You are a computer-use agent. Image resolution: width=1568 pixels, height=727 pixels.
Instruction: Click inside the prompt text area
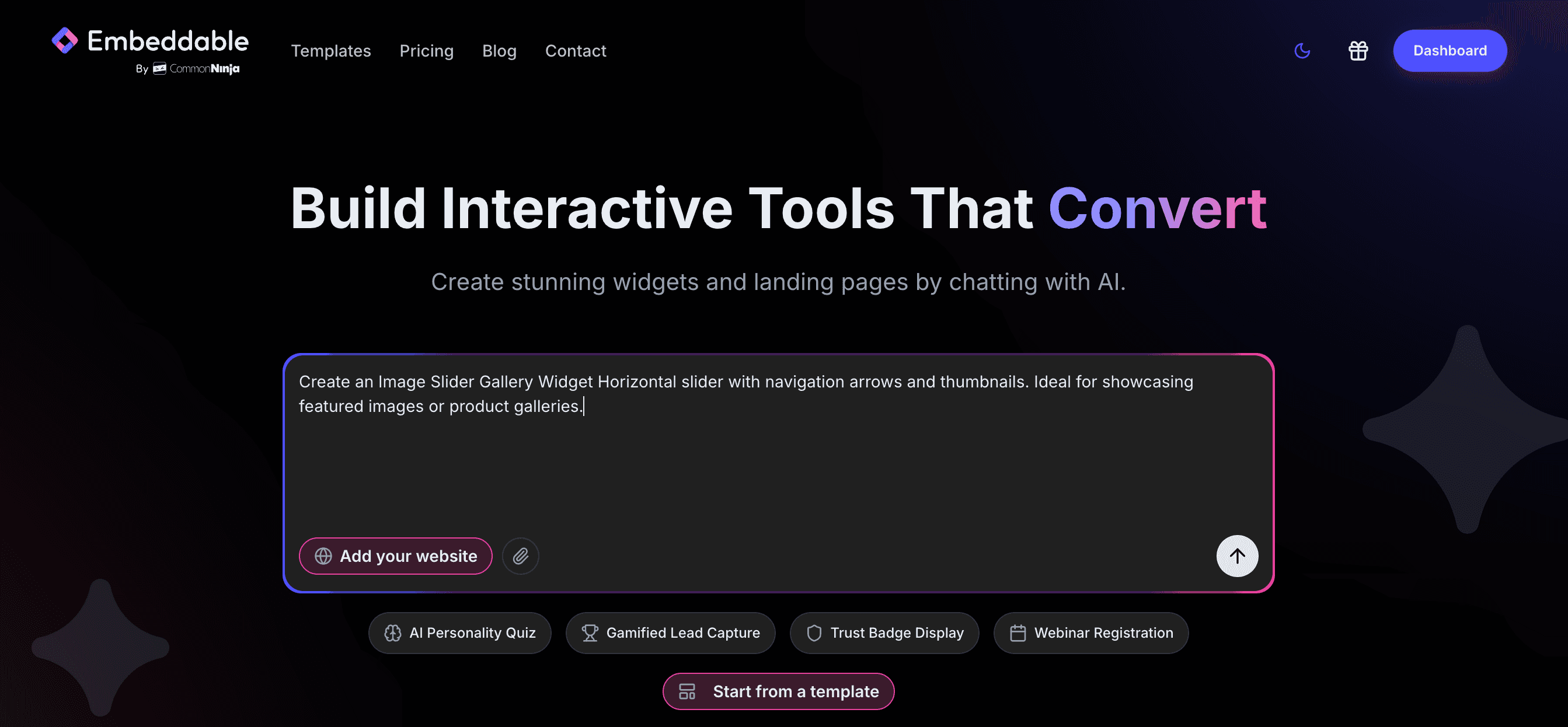pyautogui.click(x=778, y=462)
